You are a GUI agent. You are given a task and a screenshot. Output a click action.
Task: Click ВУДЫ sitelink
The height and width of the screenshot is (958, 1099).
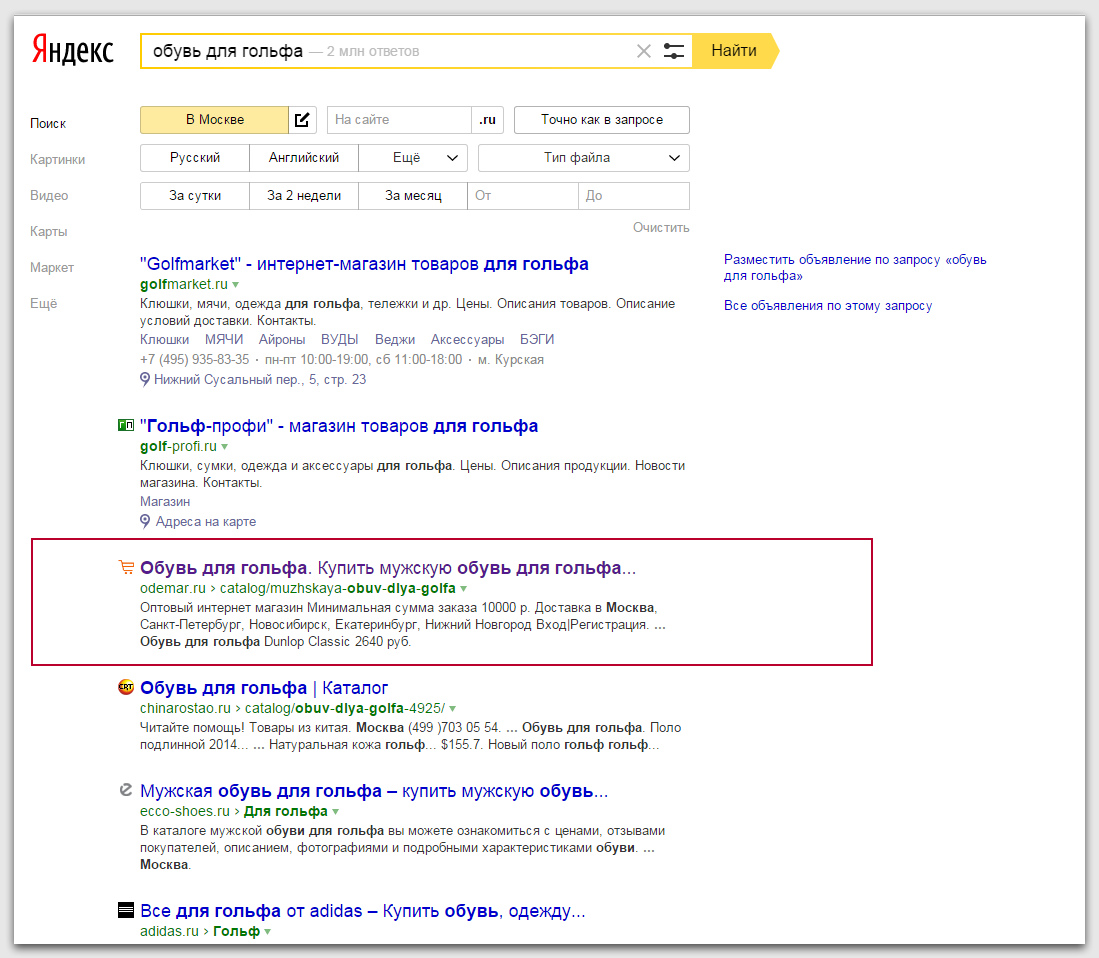click(x=339, y=339)
